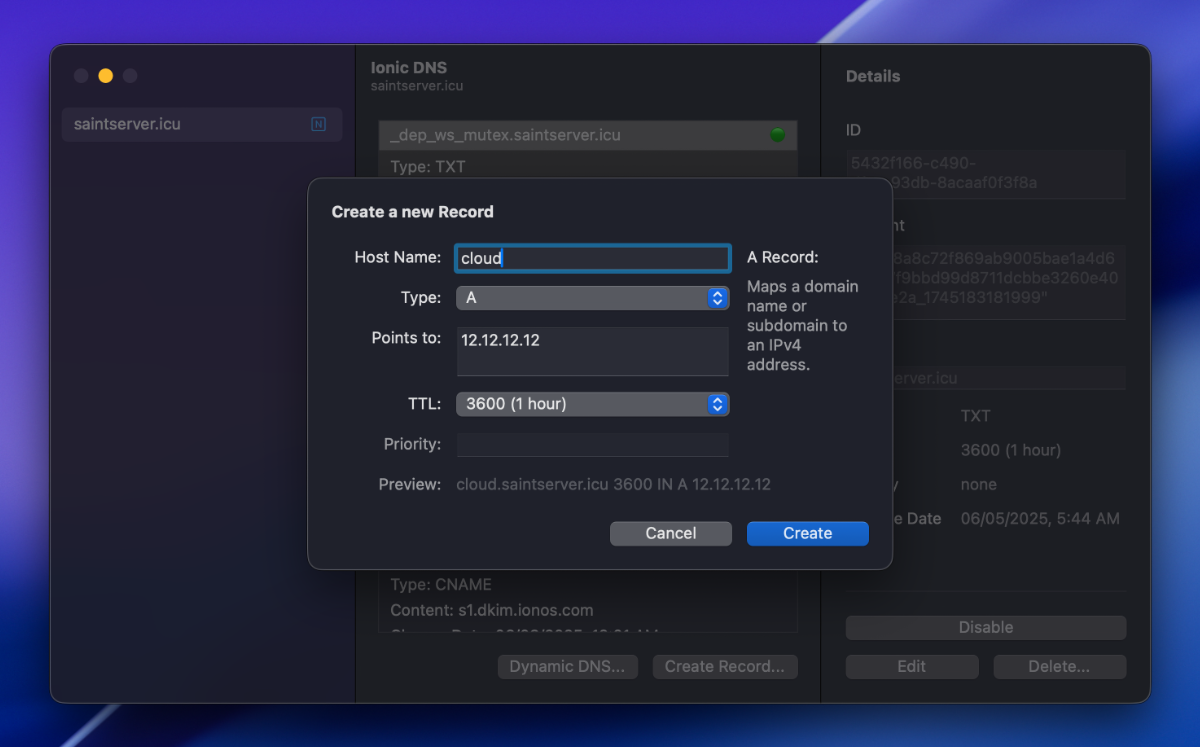1200x747 pixels.
Task: Open the Type dropdown showing A
Action: [592, 298]
